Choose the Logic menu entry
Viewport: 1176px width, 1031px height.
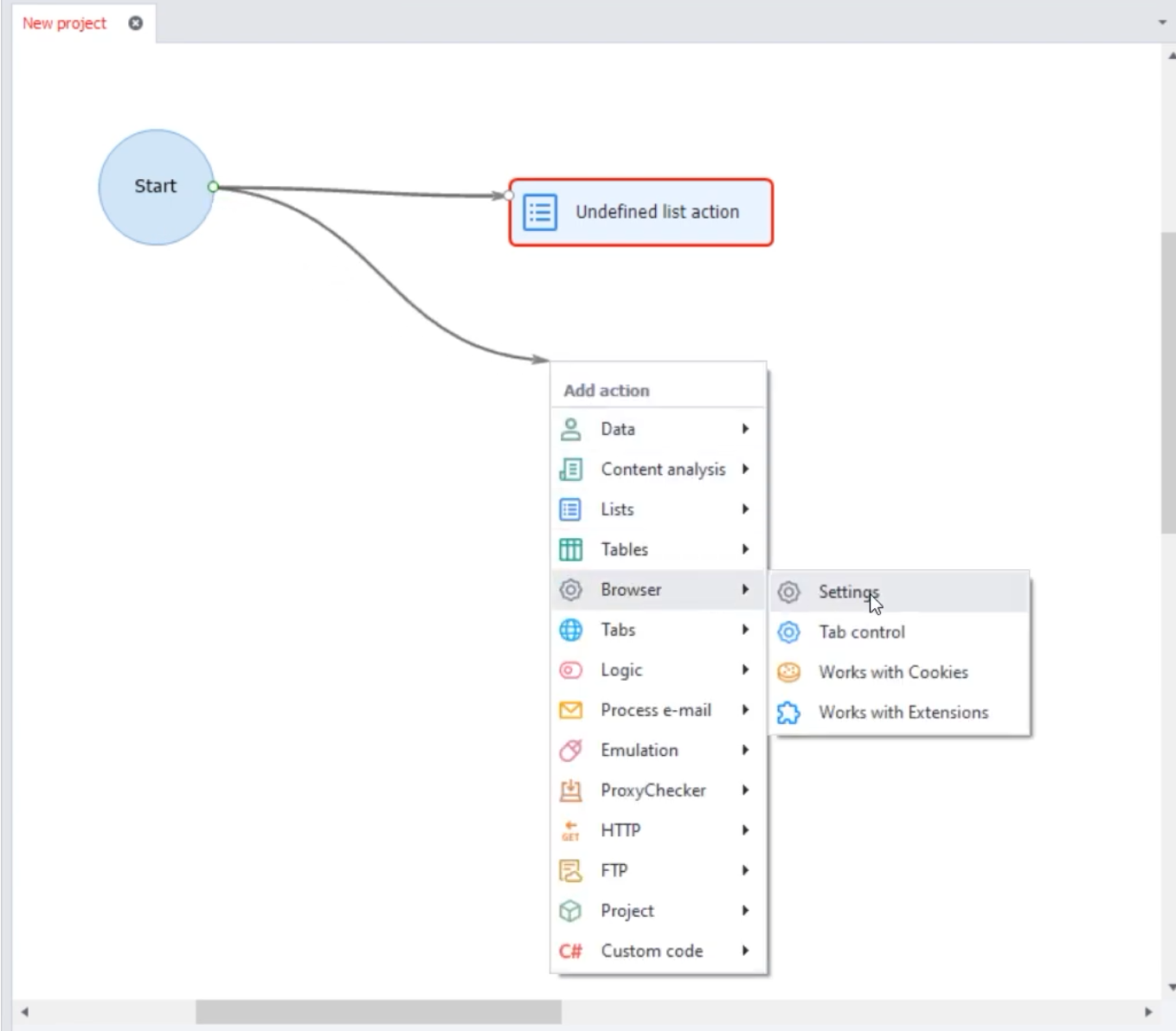(621, 670)
